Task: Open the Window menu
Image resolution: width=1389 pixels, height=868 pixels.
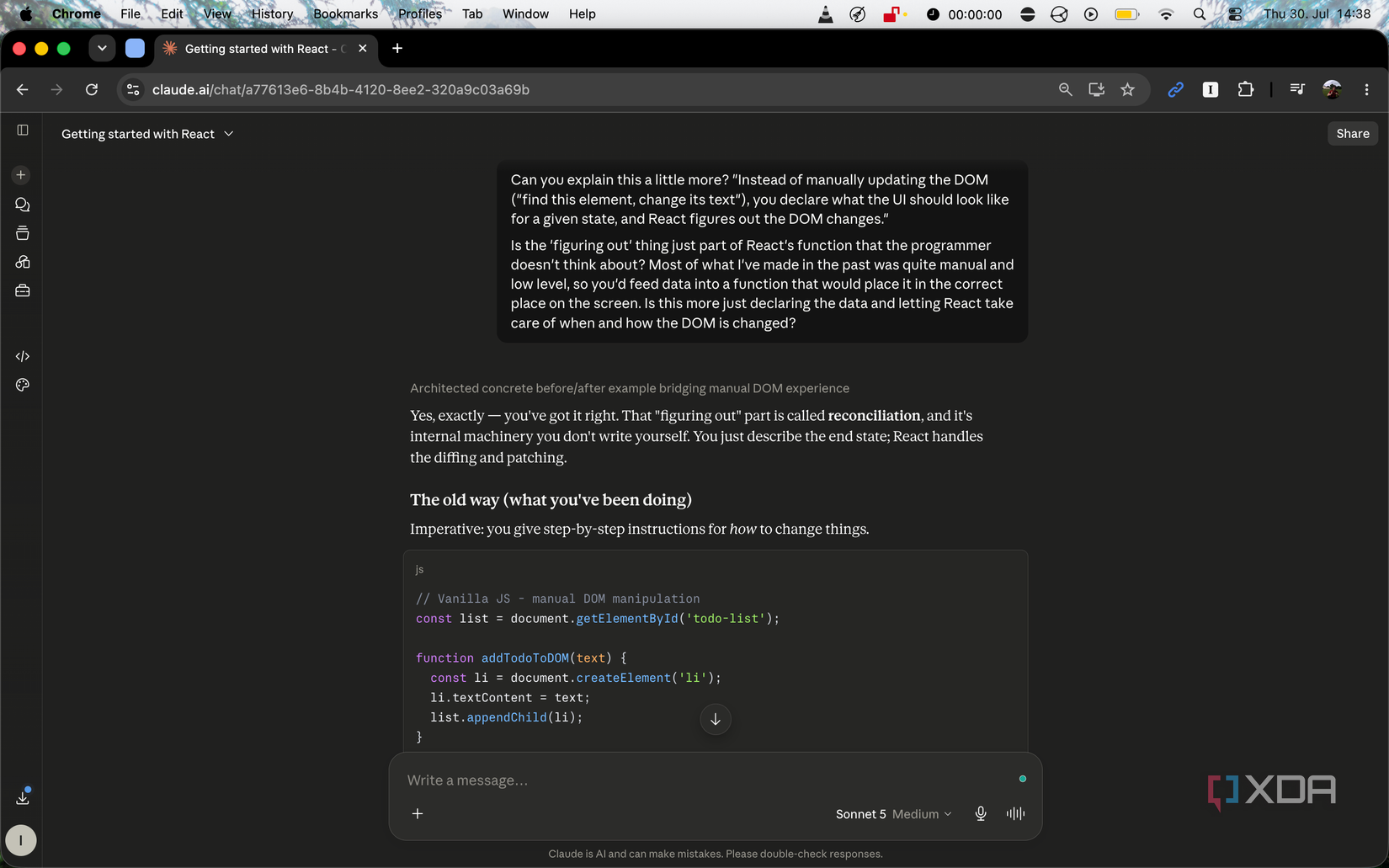Action: point(525,13)
